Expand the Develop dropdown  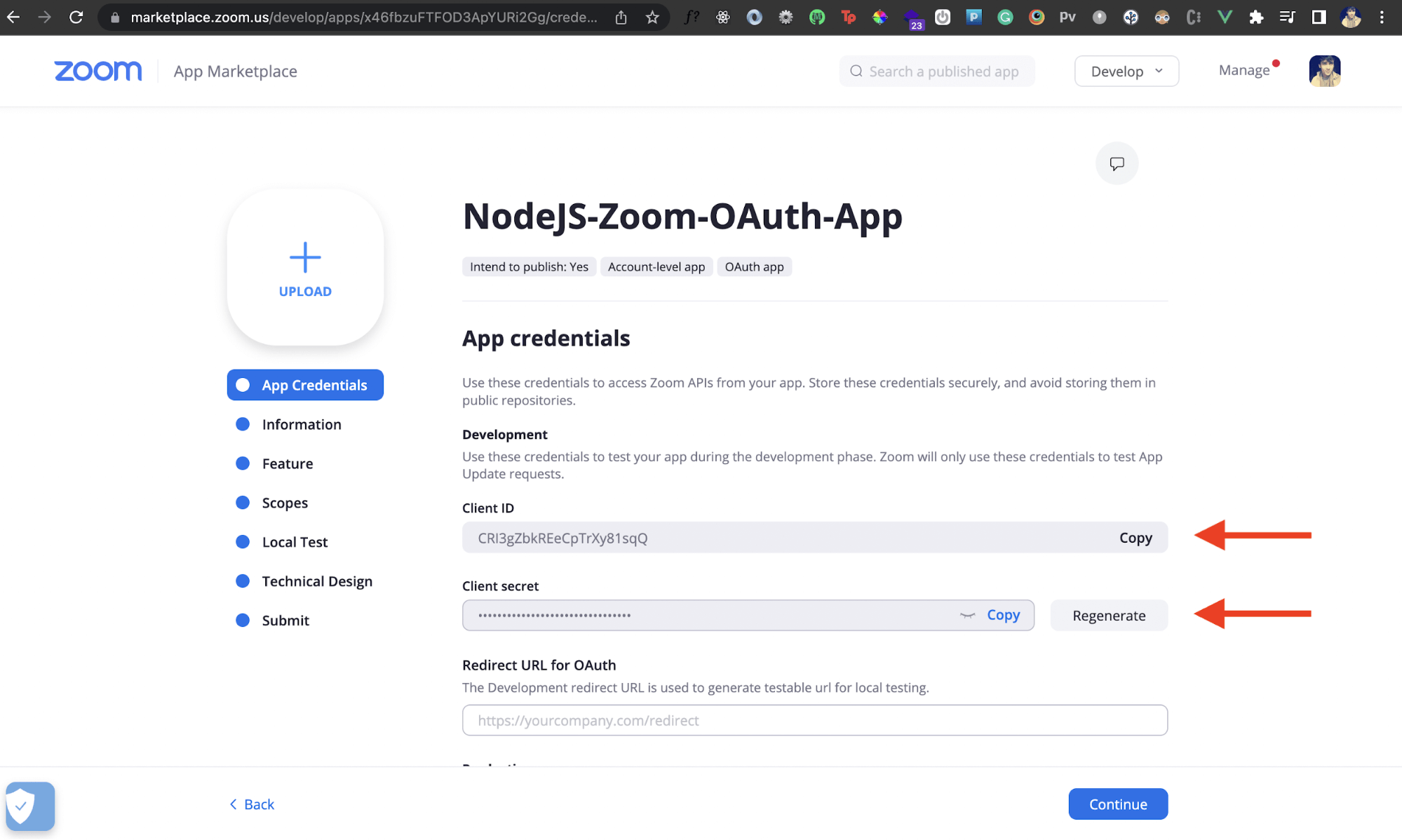click(x=1126, y=71)
